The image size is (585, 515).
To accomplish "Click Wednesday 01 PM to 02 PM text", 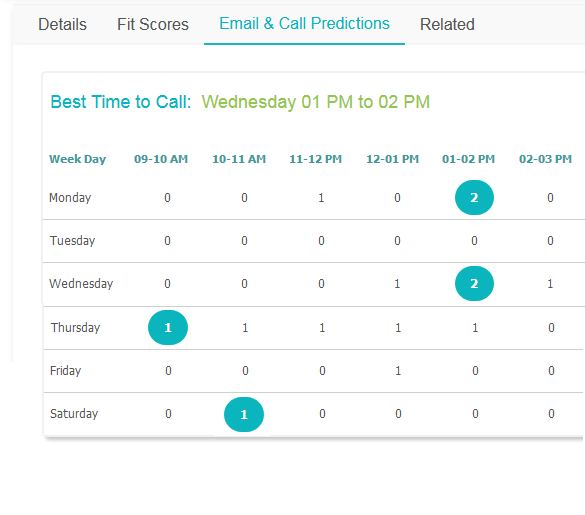I will click(x=316, y=102).
